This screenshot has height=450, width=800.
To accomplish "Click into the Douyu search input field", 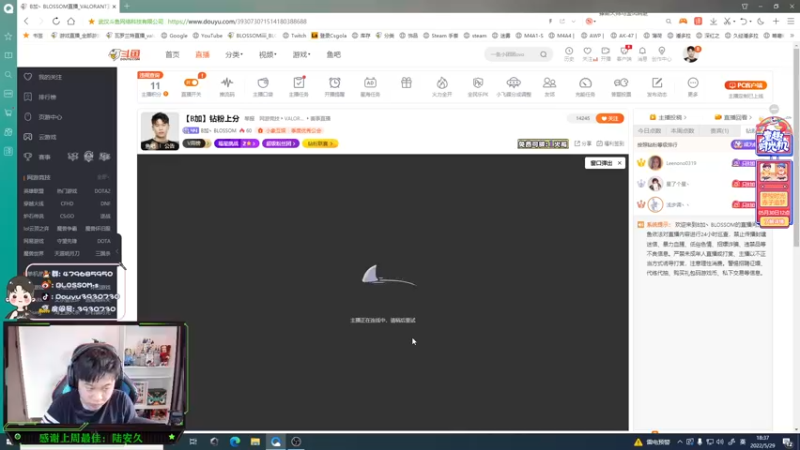I will coord(512,54).
